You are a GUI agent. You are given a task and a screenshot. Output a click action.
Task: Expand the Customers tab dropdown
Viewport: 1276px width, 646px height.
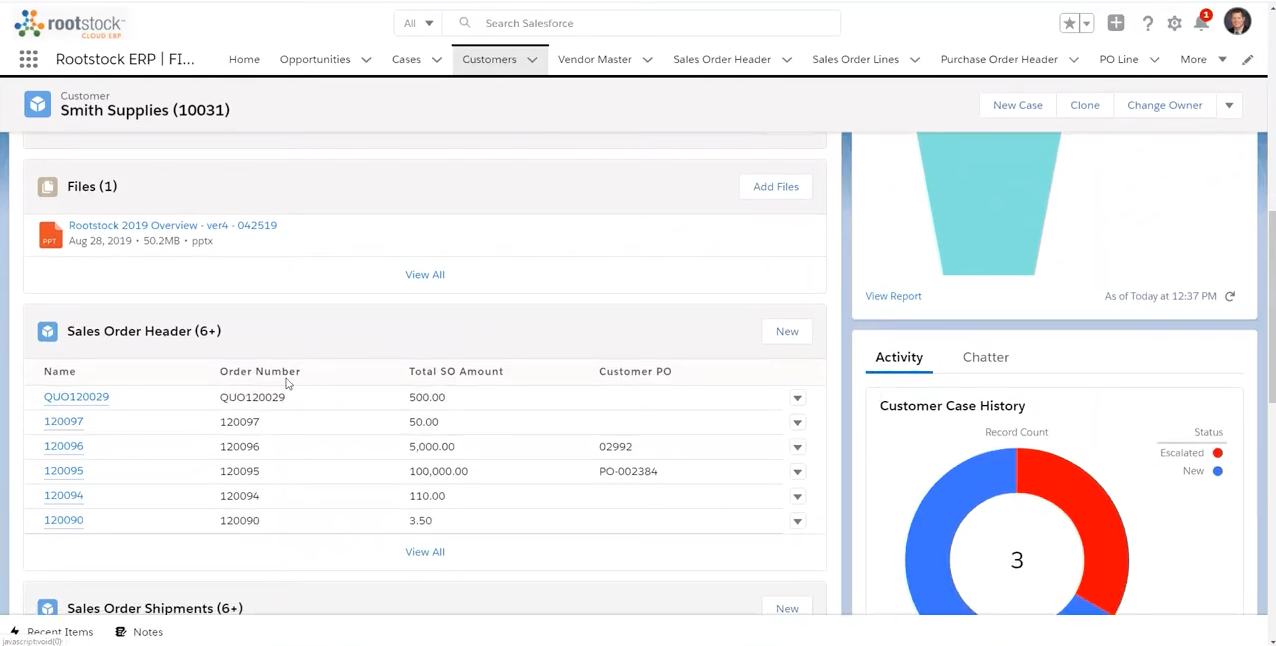click(x=532, y=59)
